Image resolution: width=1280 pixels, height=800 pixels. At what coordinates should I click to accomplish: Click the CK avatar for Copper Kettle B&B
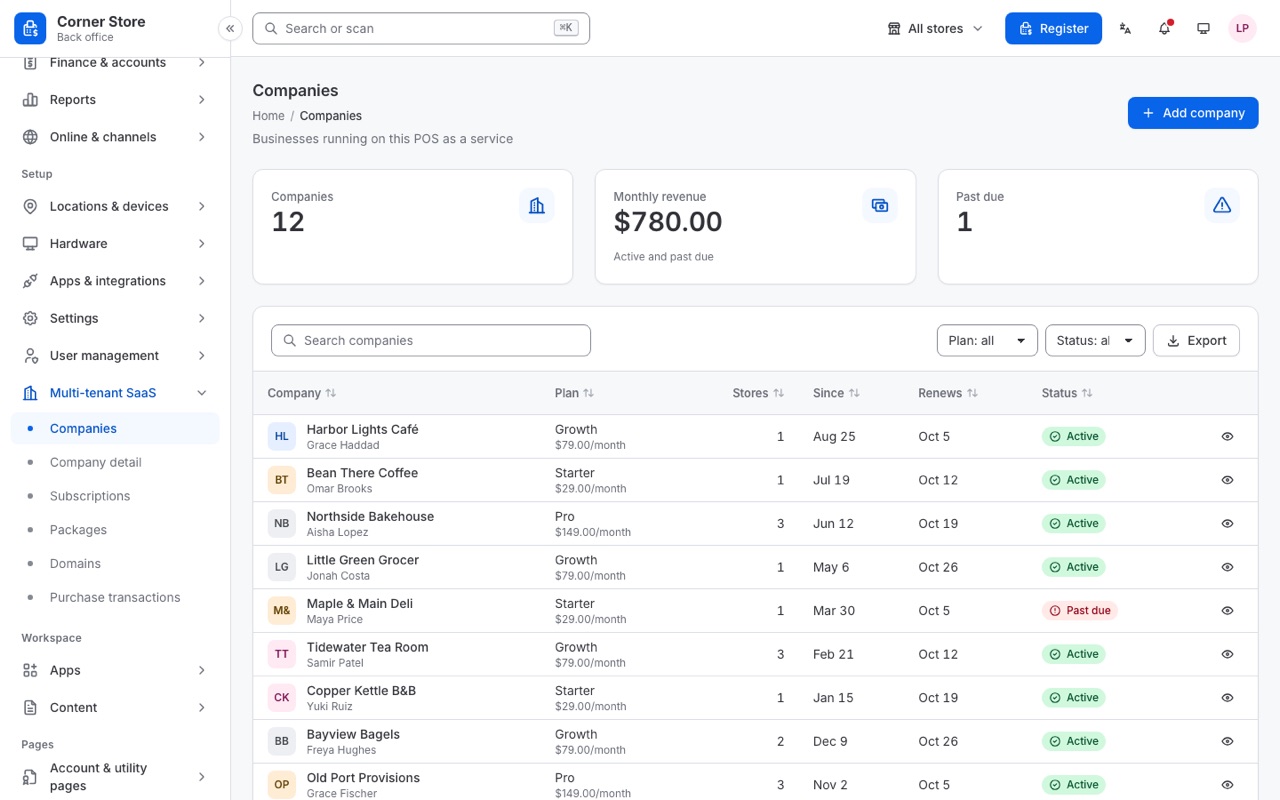click(282, 697)
